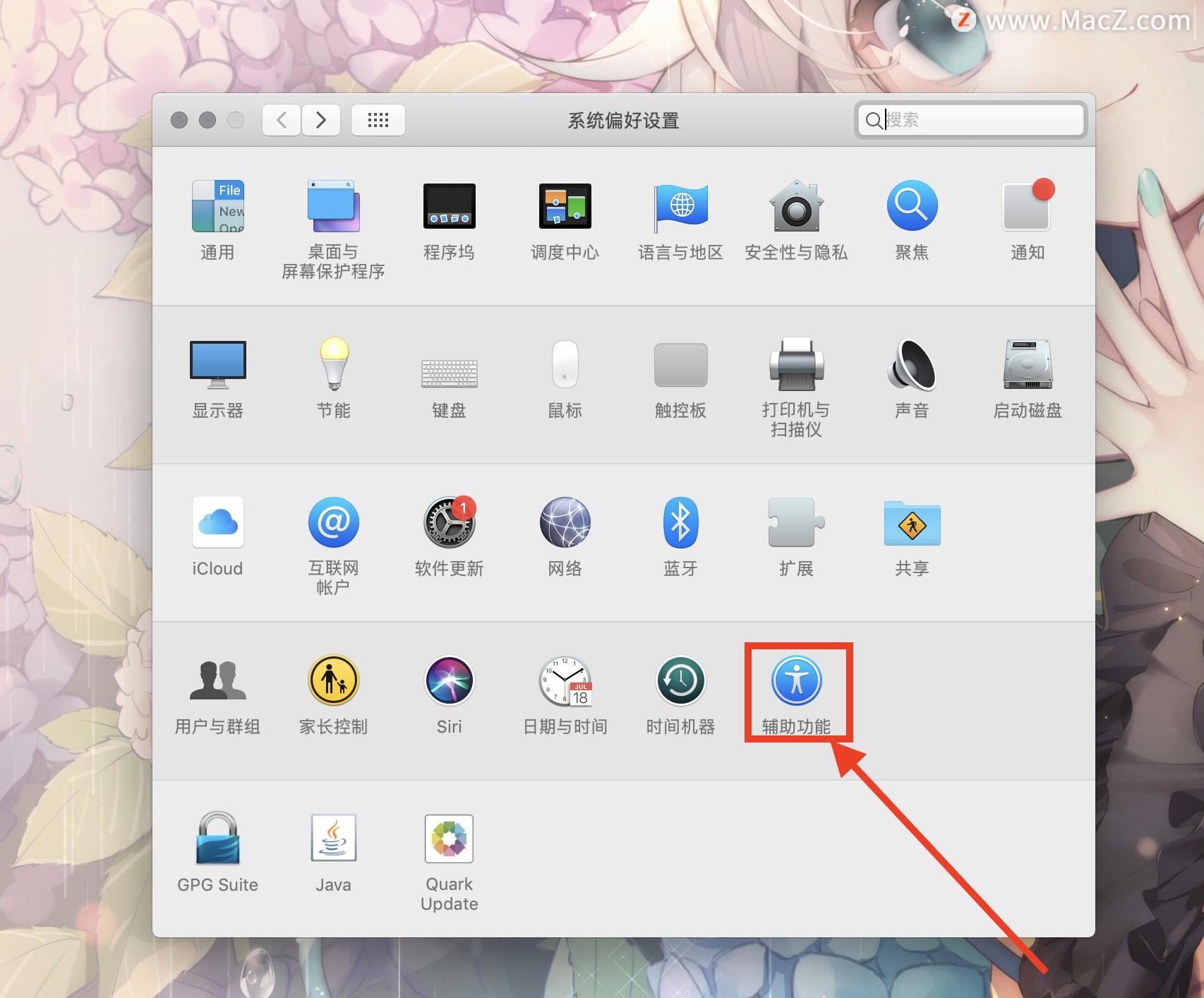Viewport: 1204px width, 998px height.
Task: Focus the 搜索 search field
Action: (970, 120)
